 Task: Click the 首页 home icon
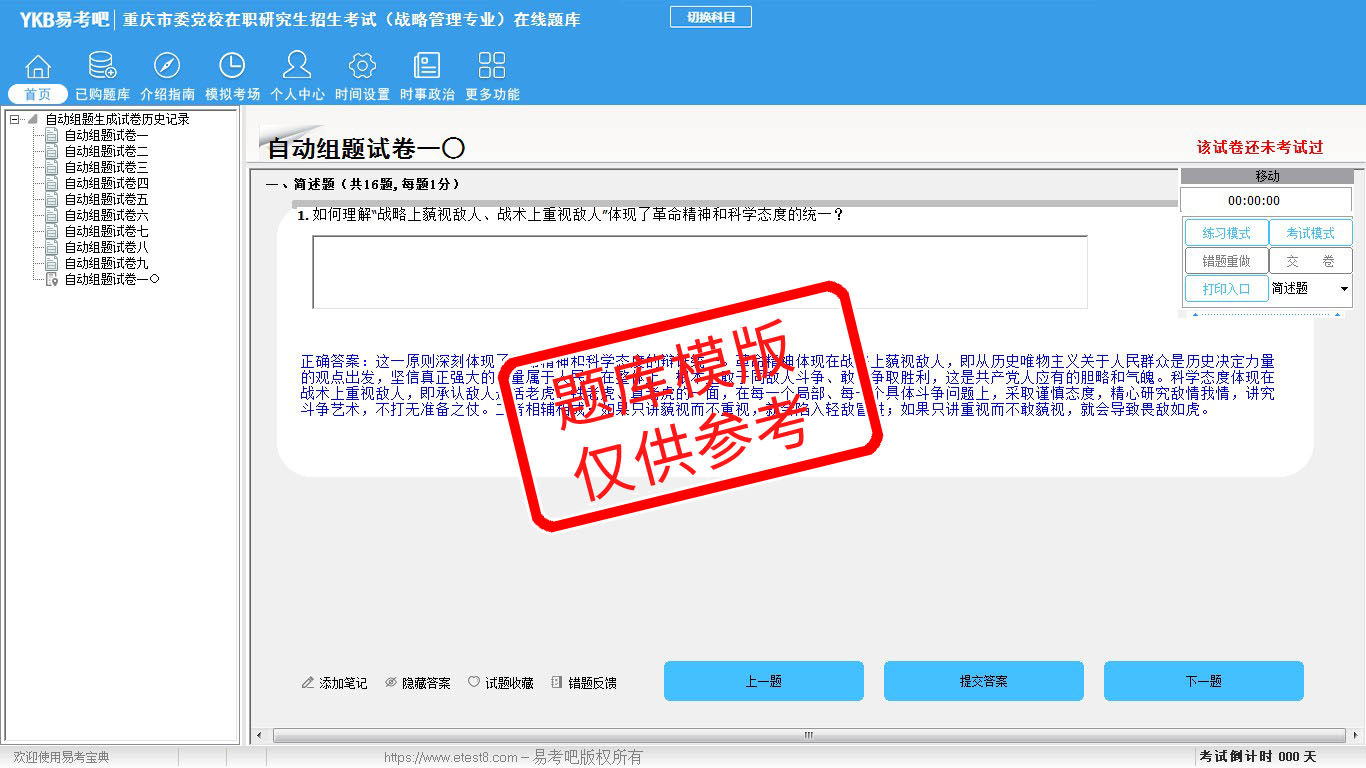tap(38, 67)
